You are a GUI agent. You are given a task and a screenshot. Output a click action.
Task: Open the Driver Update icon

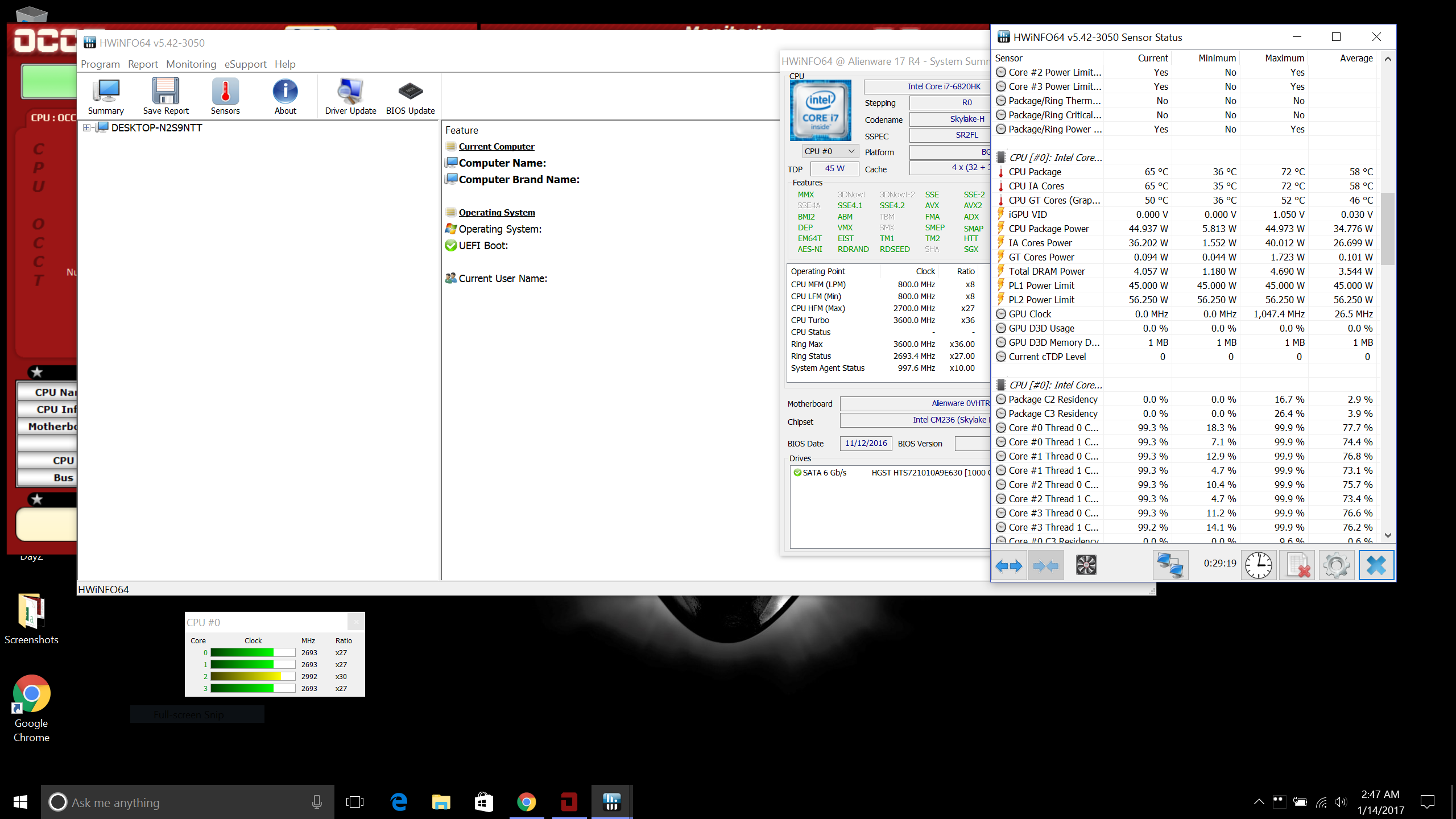350,96
